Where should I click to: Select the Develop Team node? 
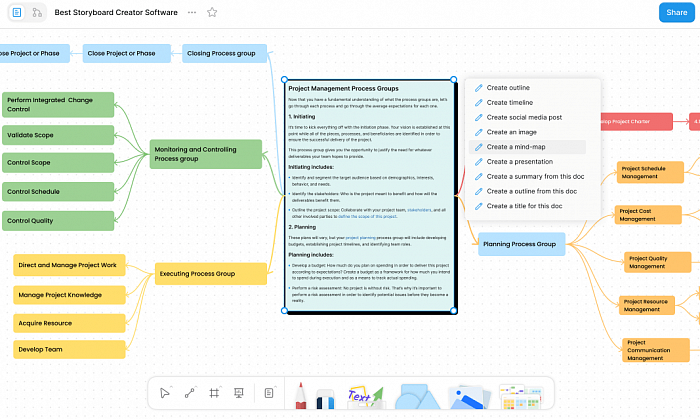(x=69, y=349)
